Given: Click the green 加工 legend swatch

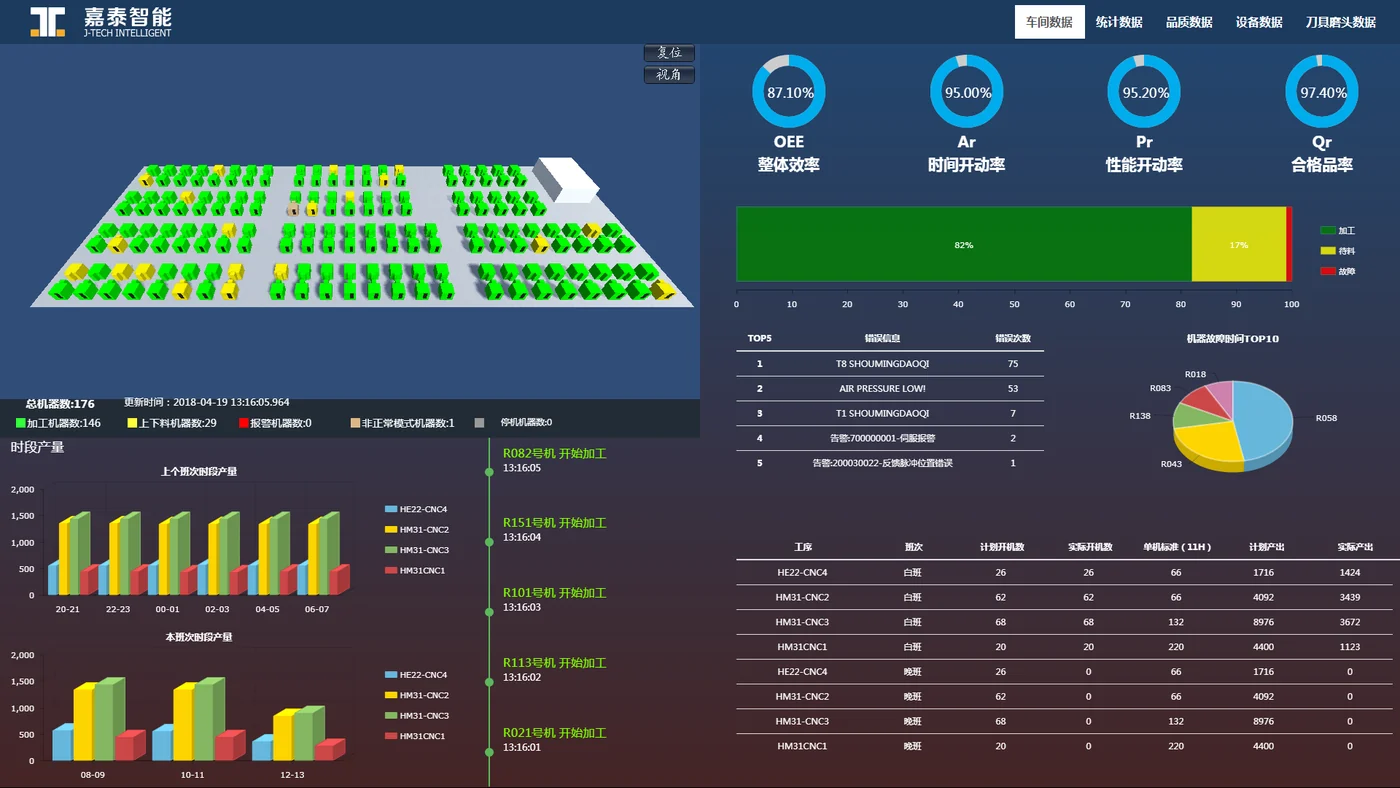Looking at the screenshot, I should [1327, 231].
